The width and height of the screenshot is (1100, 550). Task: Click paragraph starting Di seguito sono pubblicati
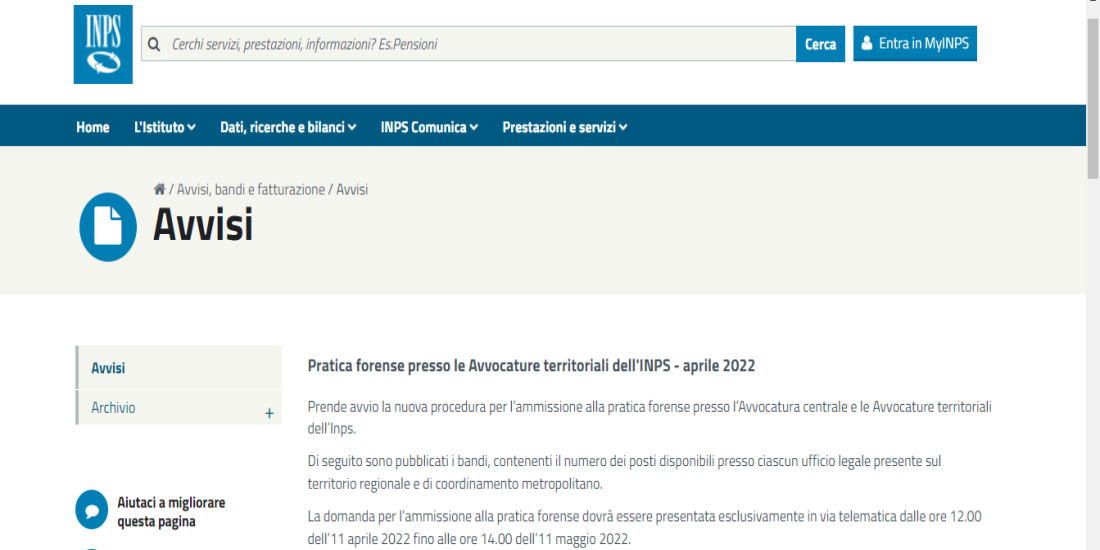point(624,473)
